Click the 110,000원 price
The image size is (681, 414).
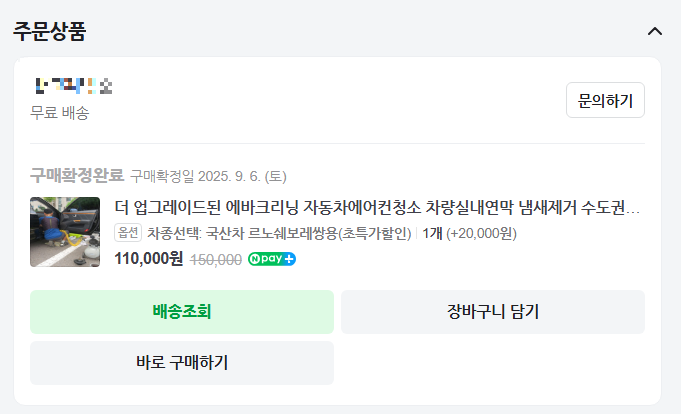(149, 258)
